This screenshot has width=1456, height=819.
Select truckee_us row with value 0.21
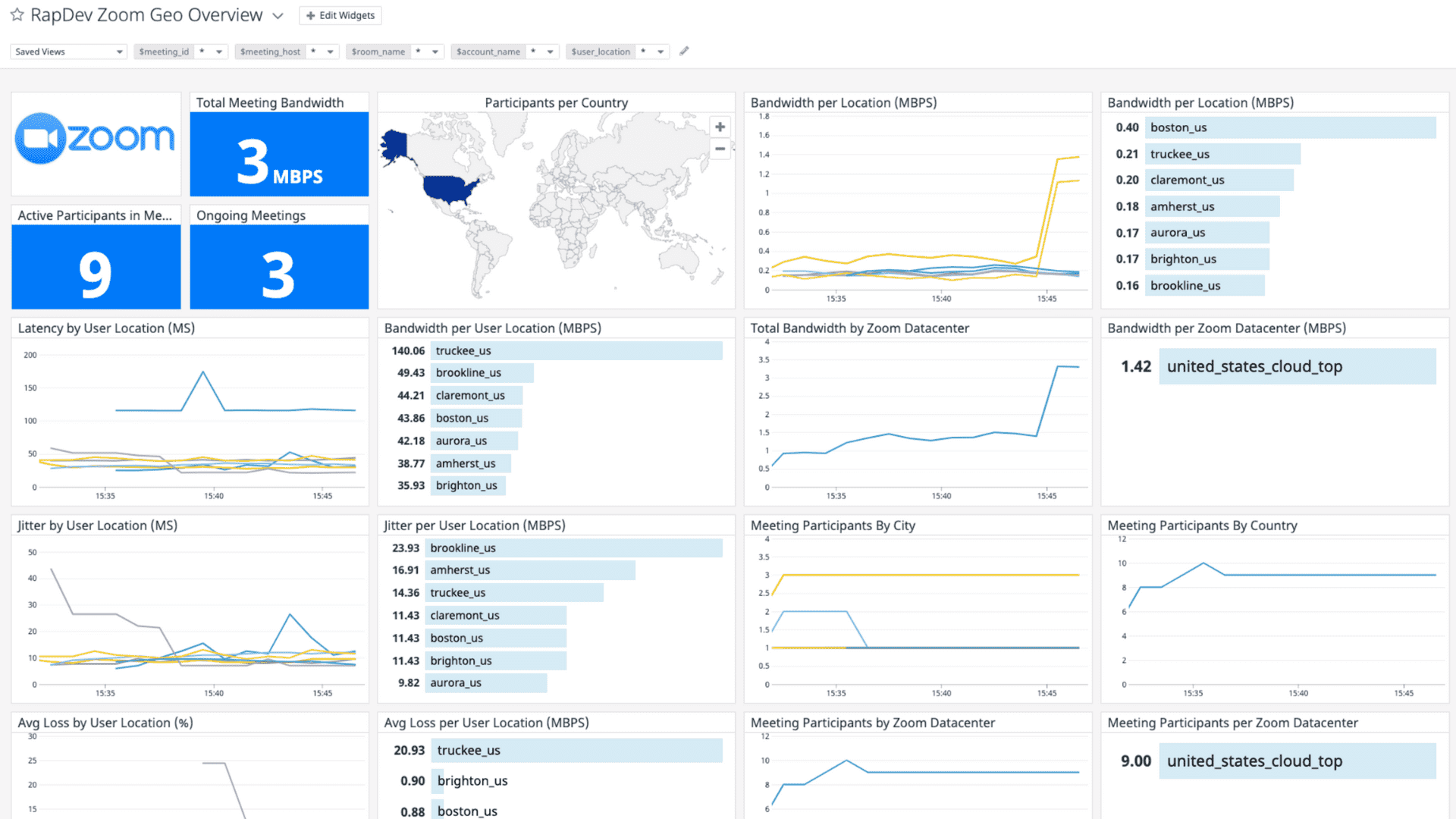coord(1207,154)
